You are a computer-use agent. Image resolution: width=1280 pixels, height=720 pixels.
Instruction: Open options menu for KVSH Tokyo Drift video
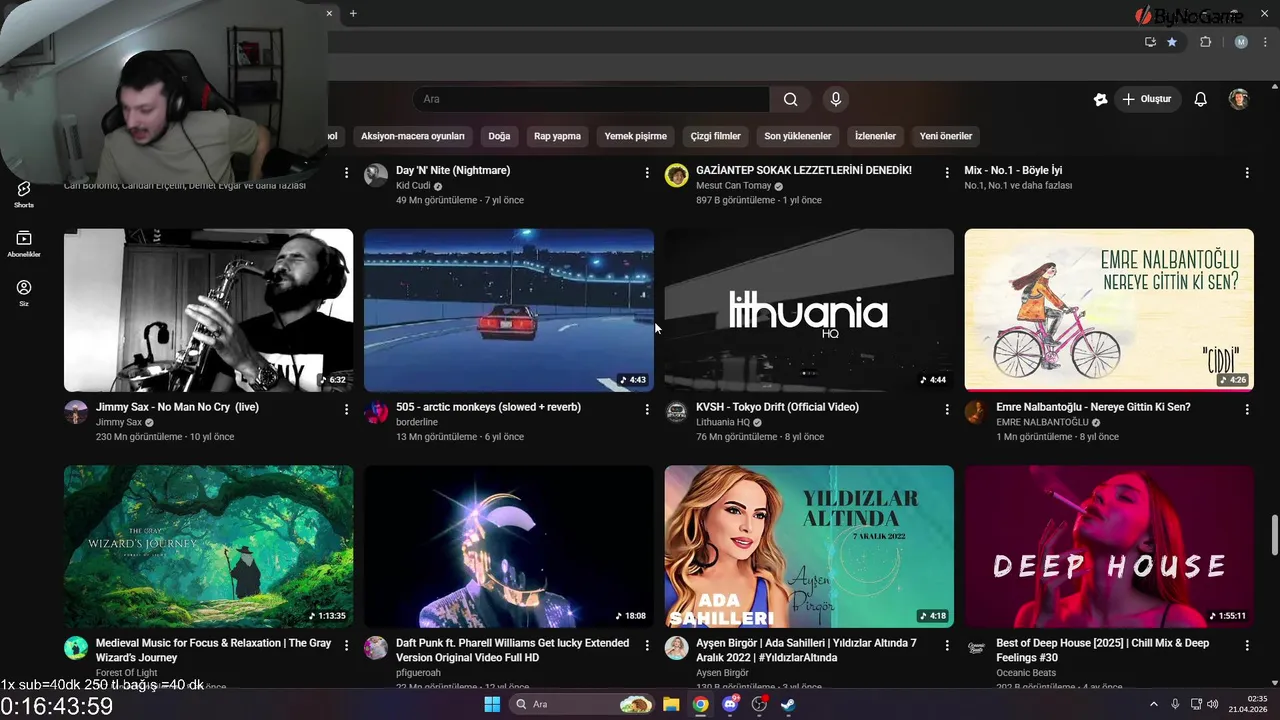pos(947,409)
